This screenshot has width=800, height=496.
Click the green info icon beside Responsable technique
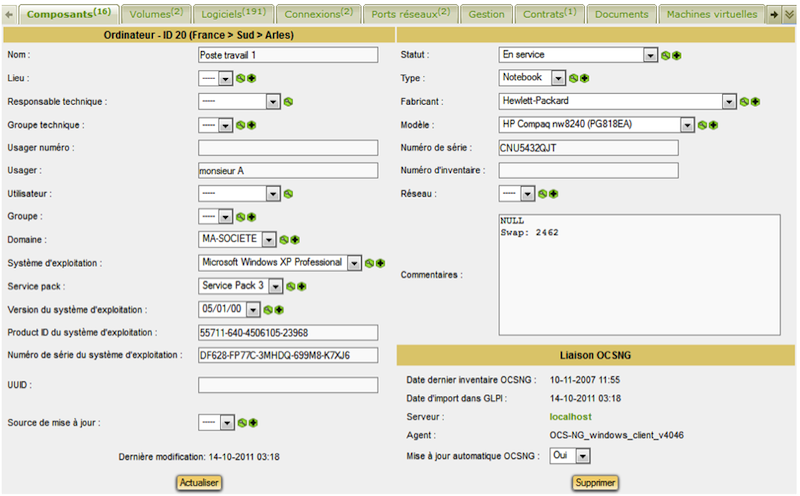coord(288,101)
